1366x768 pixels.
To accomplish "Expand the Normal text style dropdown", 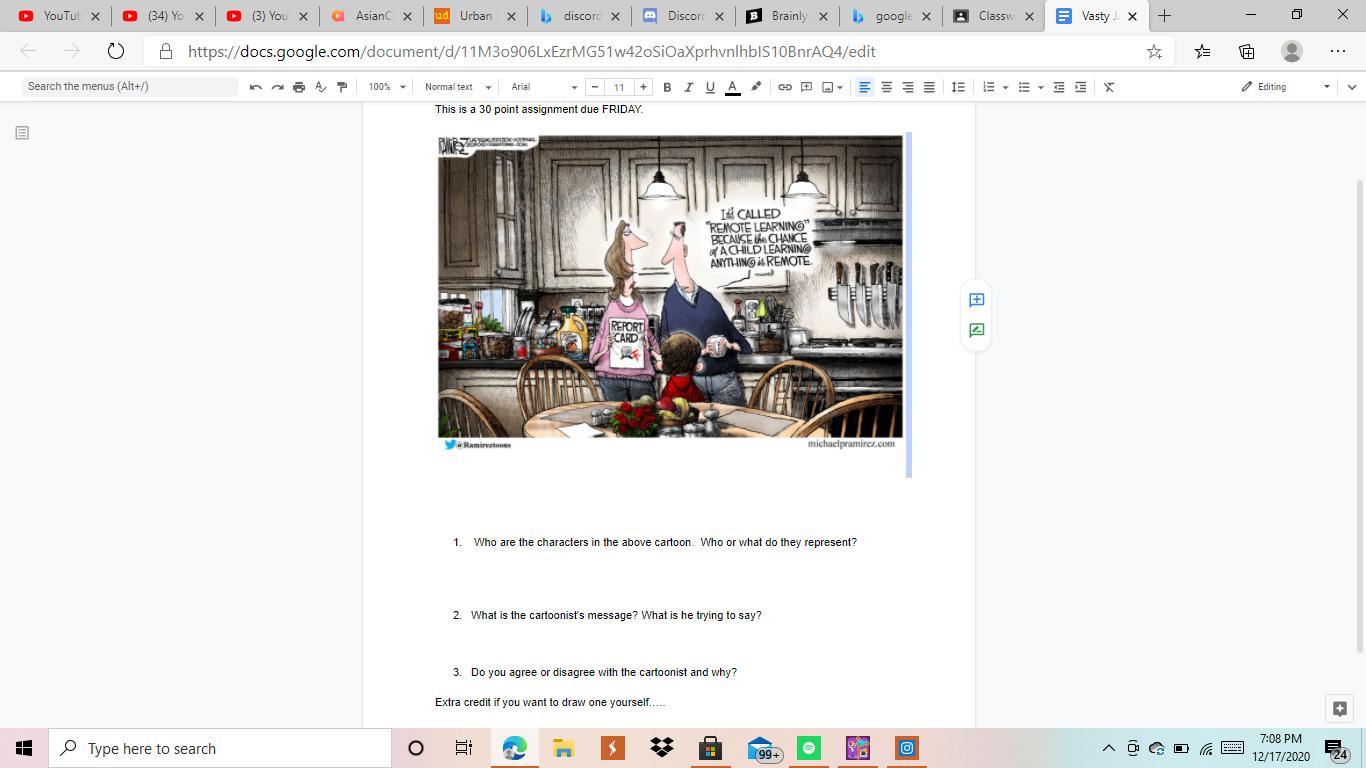I will point(457,87).
